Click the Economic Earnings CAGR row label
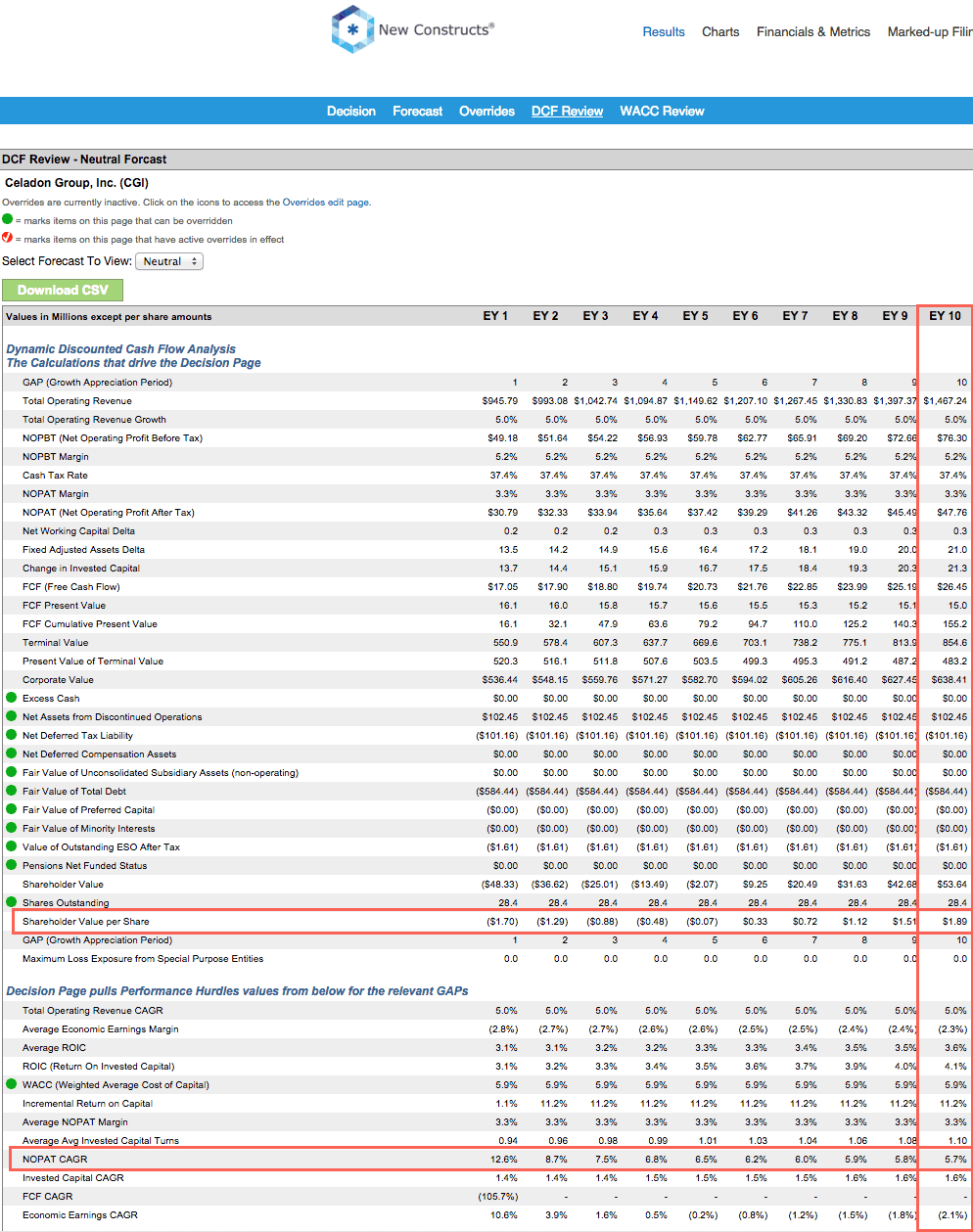973x1232 pixels. pyautogui.click(x=80, y=1215)
